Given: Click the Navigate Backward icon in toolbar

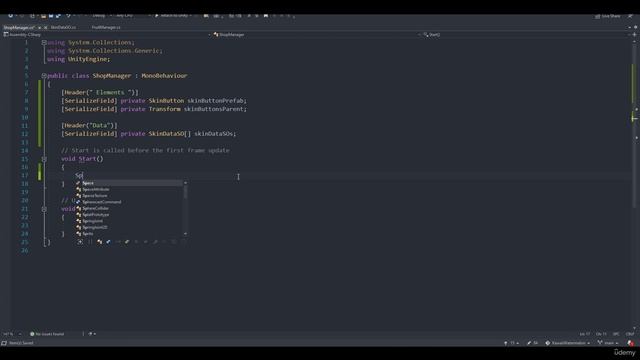Looking at the screenshot, I should [x=11, y=16].
